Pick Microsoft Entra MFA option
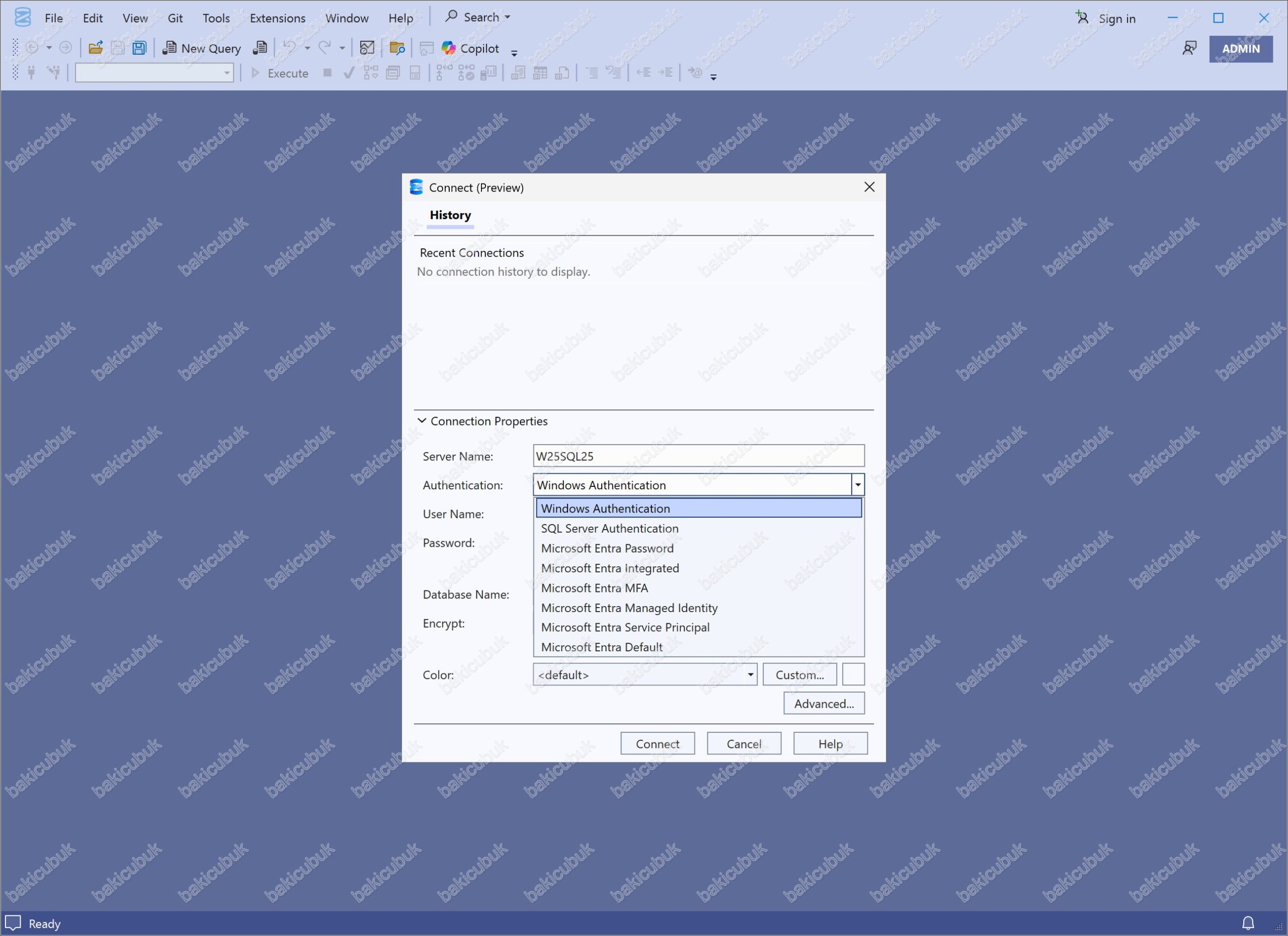This screenshot has width=1288, height=936. [x=698, y=588]
